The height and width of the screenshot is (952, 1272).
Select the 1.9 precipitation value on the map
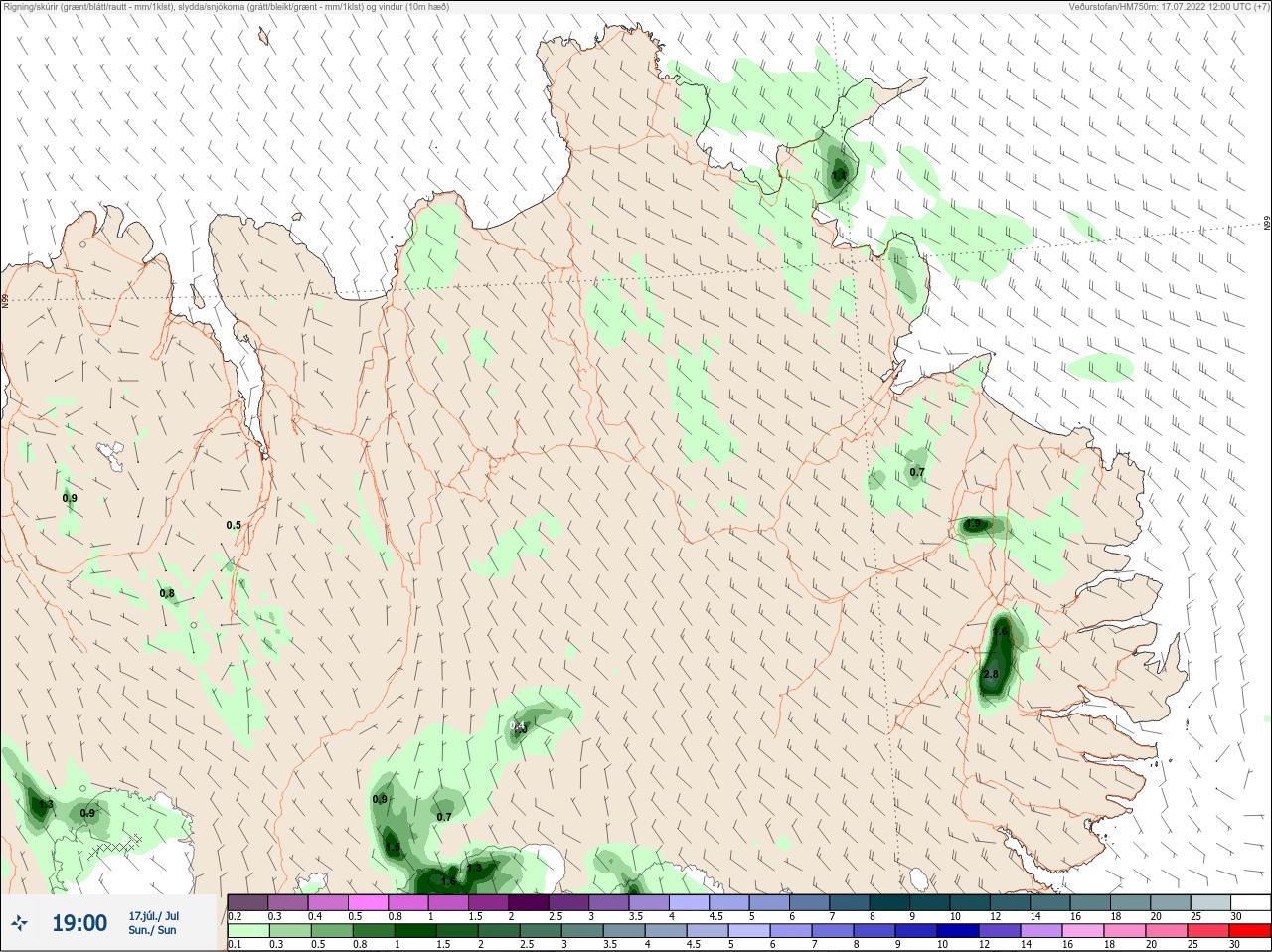(x=974, y=524)
